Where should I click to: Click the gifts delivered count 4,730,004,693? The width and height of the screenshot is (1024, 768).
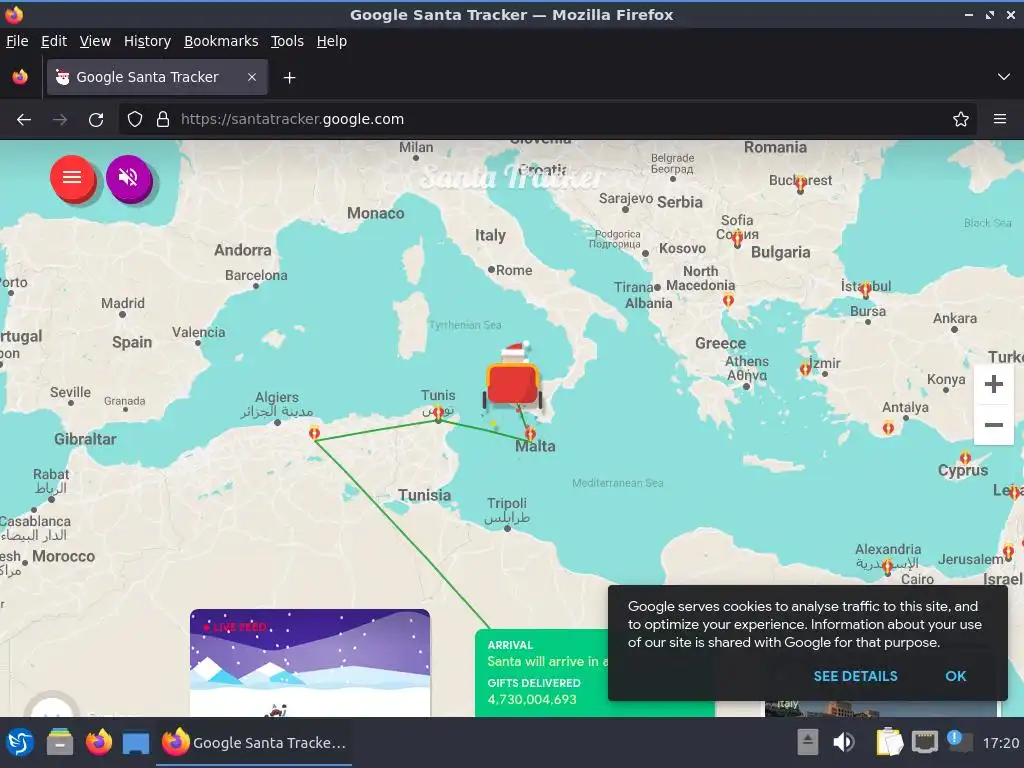pos(532,699)
